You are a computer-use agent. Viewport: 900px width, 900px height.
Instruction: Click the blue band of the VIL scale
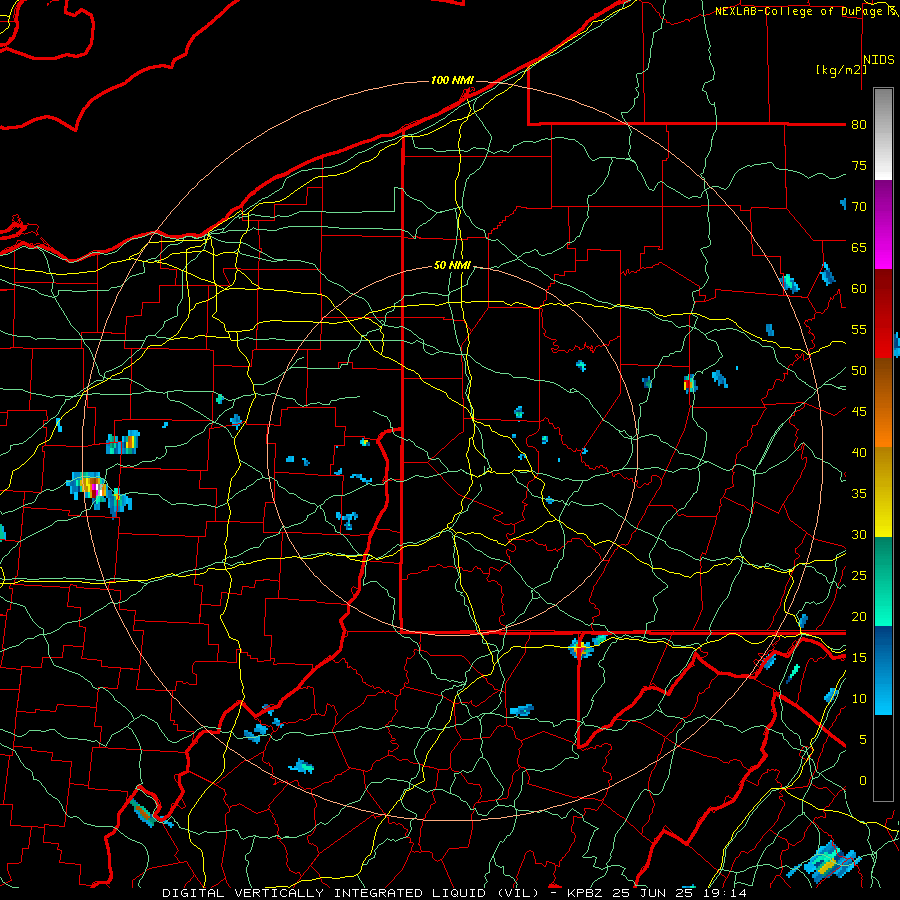(883, 670)
